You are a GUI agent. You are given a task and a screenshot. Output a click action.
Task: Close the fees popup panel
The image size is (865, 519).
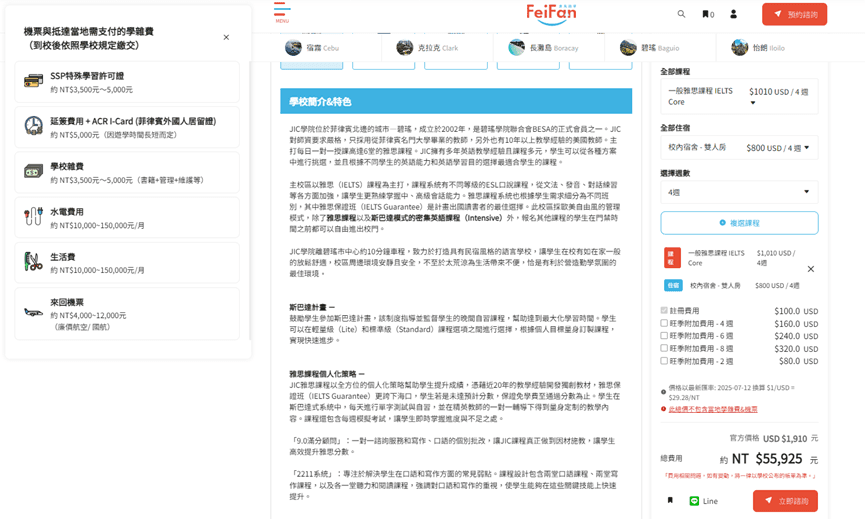[x=226, y=38]
